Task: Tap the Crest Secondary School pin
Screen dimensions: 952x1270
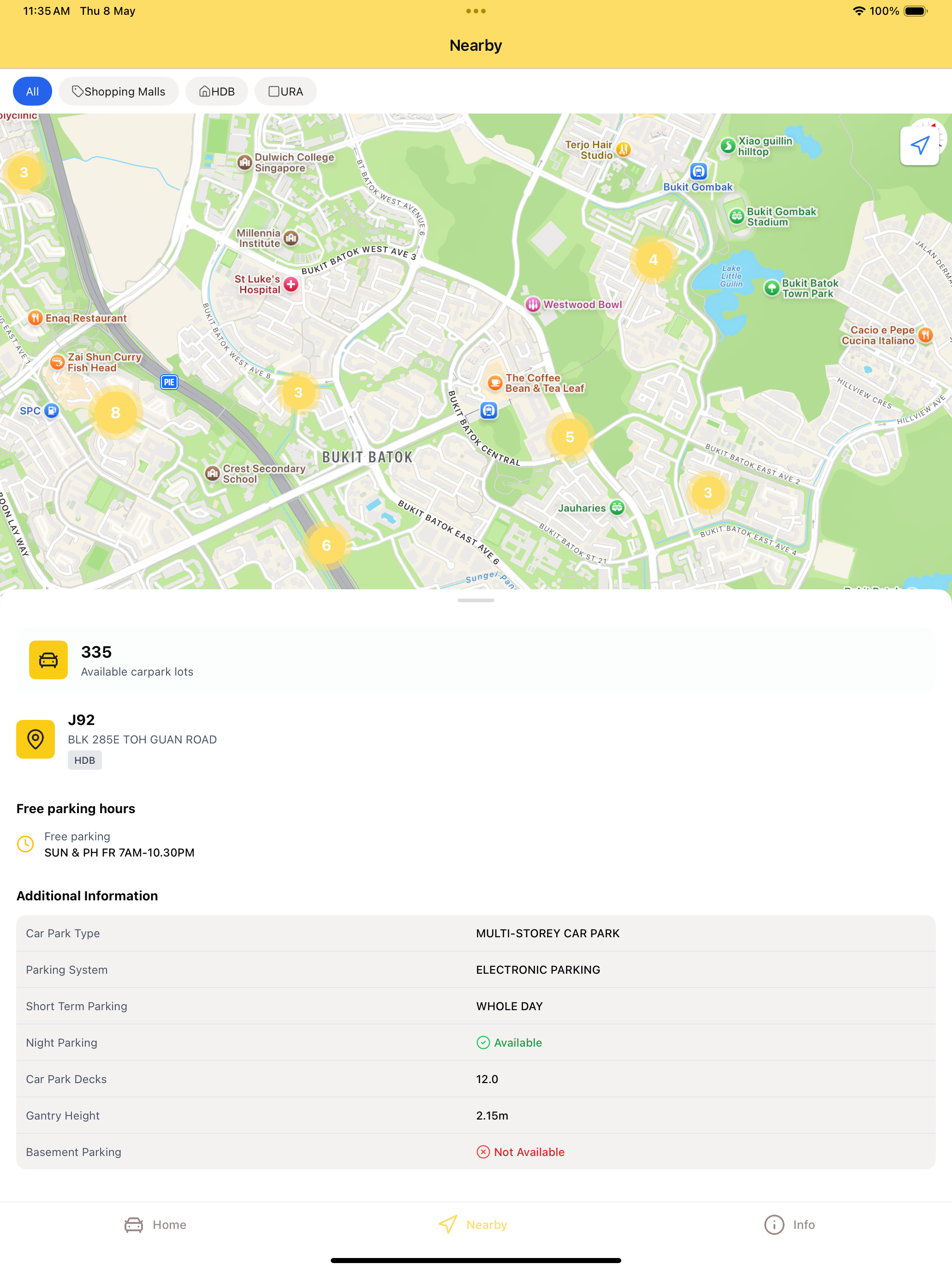Action: click(x=213, y=473)
